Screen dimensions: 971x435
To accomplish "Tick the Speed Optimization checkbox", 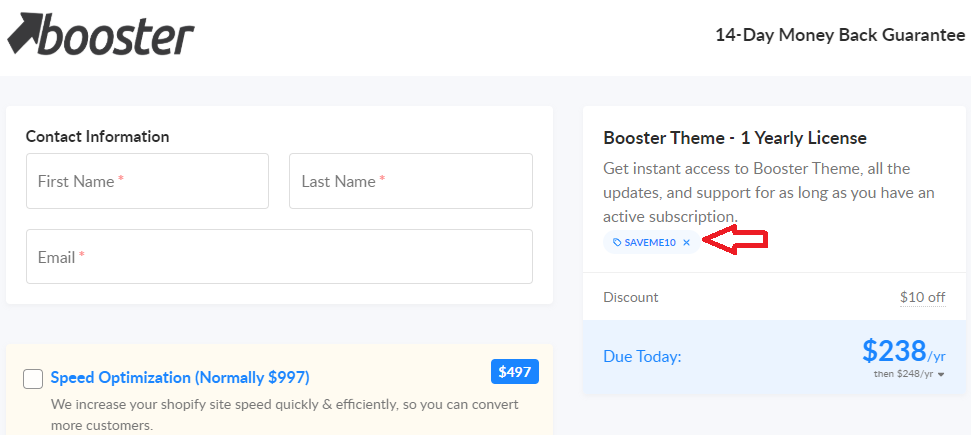I will (x=33, y=379).
